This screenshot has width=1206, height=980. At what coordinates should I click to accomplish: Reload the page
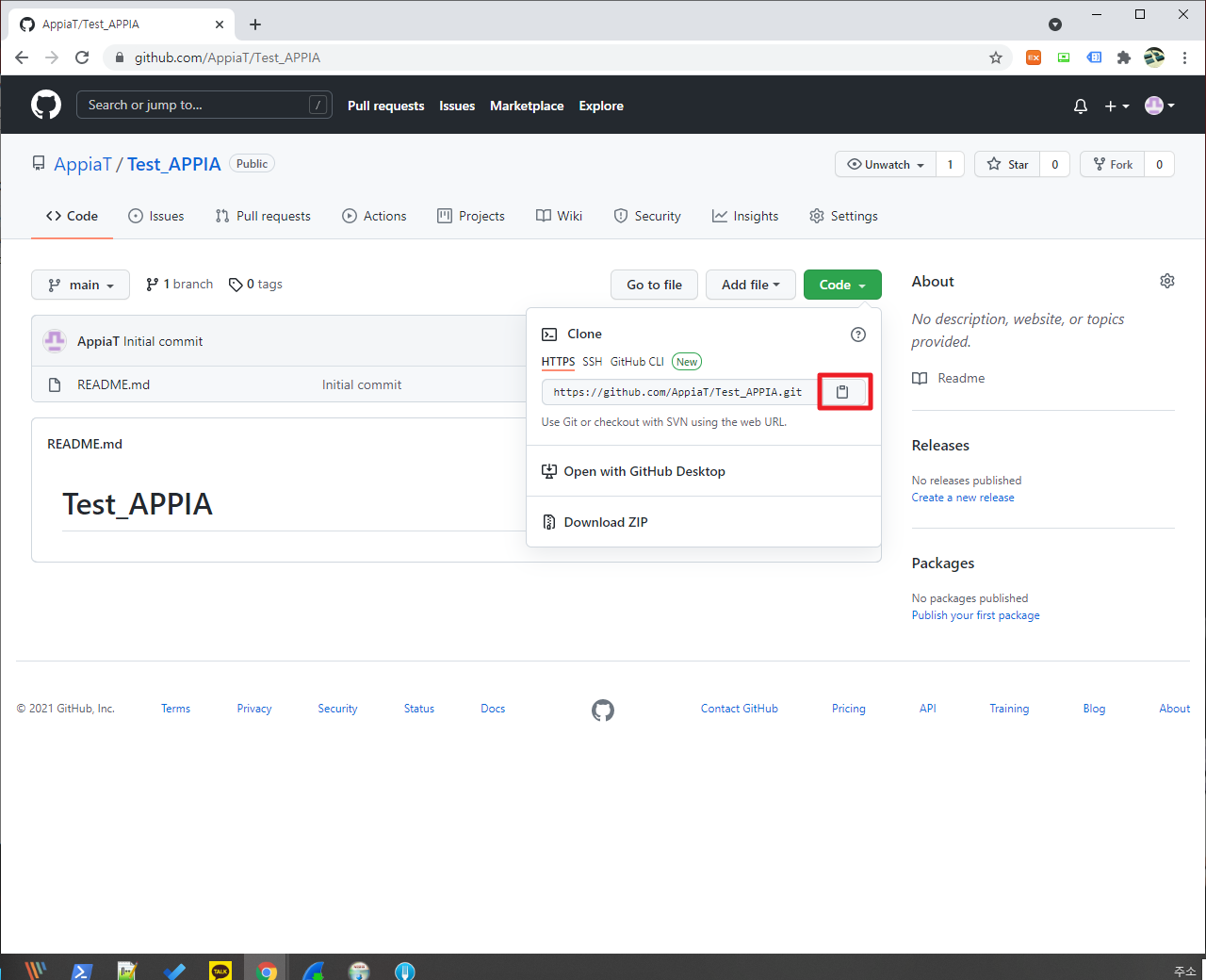point(82,57)
